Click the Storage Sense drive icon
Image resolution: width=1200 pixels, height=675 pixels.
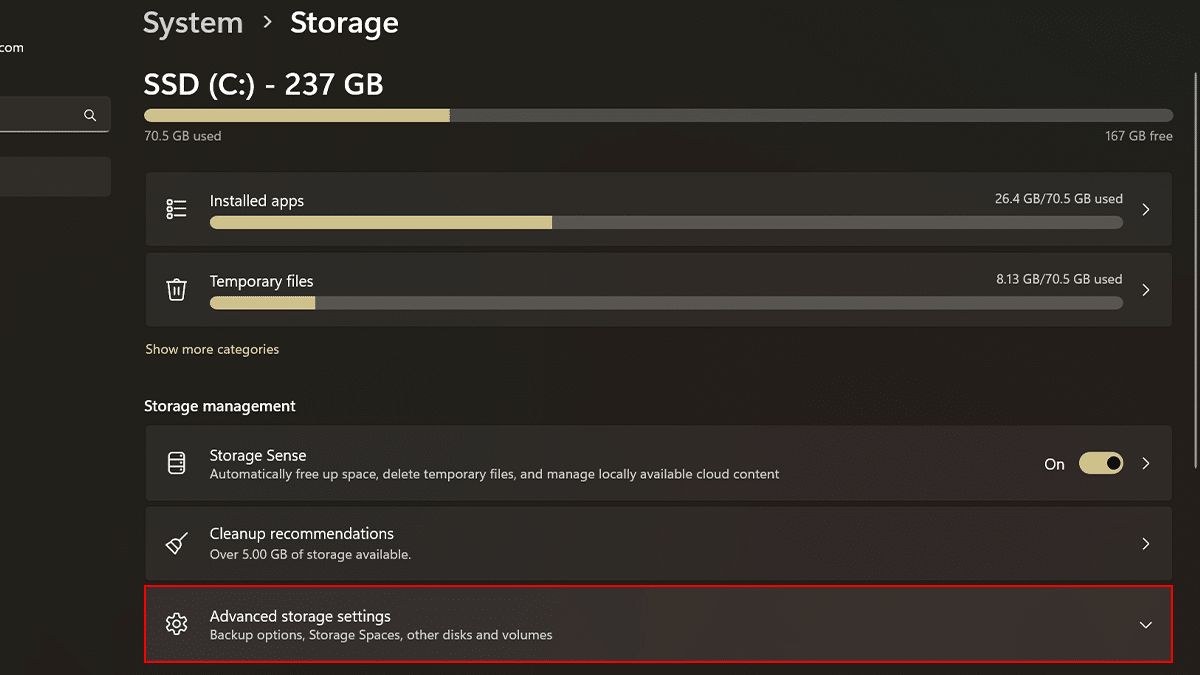coord(177,464)
